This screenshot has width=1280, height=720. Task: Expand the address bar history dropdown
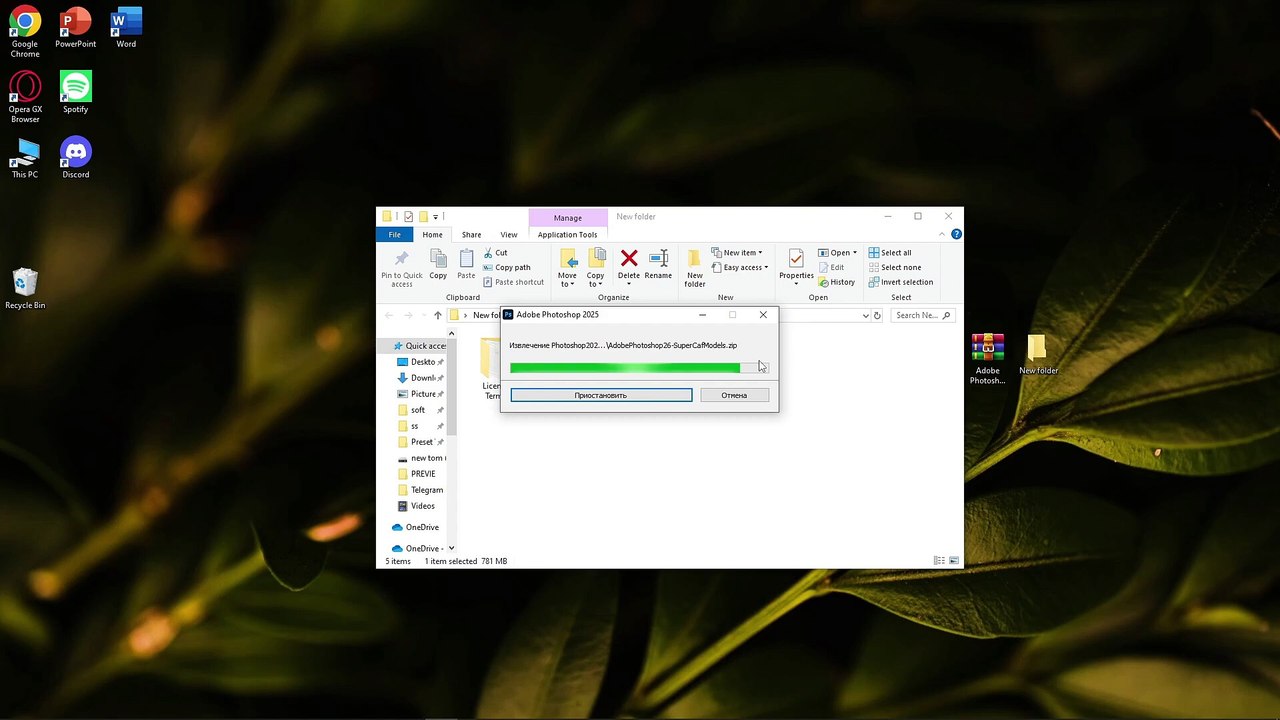(865, 315)
